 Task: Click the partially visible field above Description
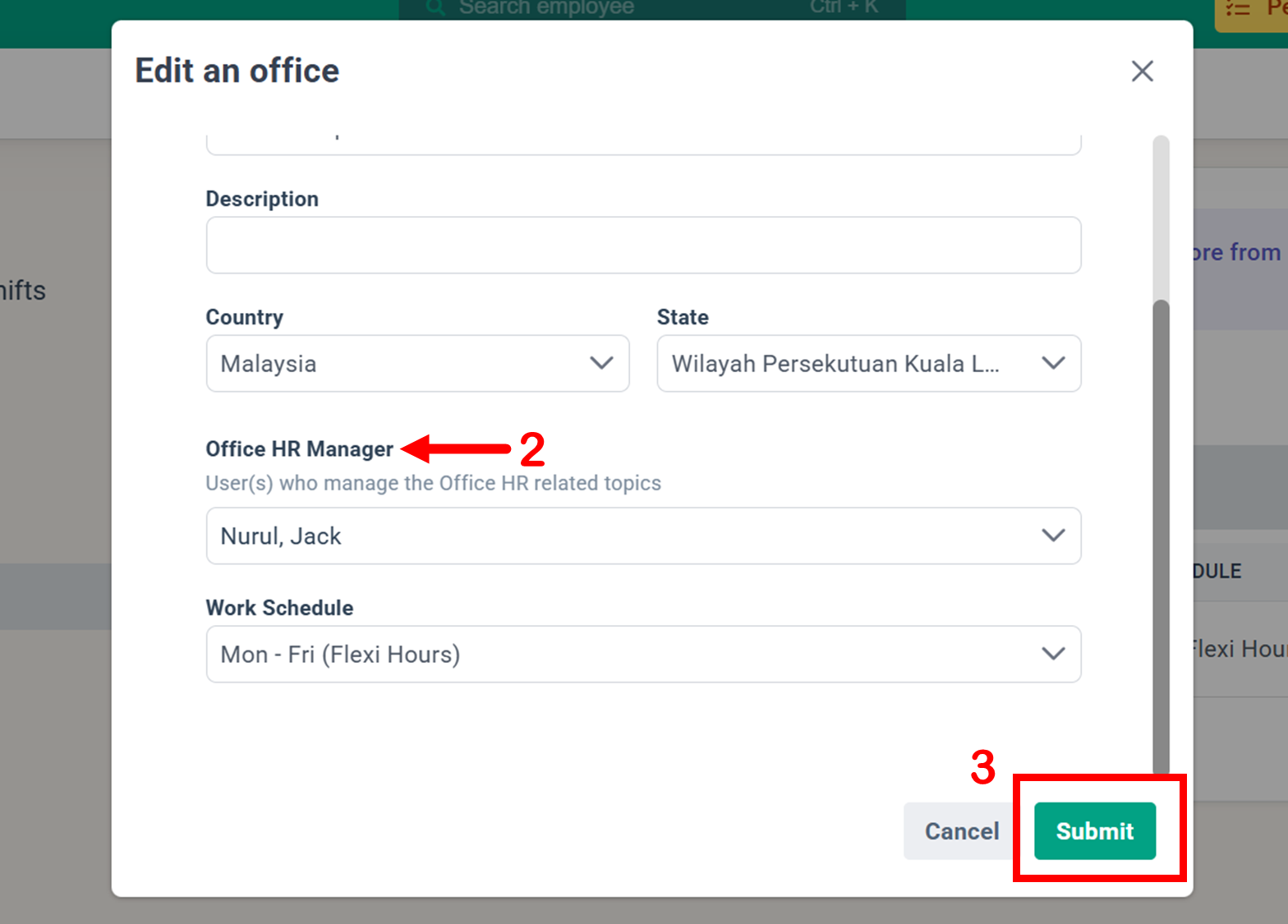[x=643, y=144]
